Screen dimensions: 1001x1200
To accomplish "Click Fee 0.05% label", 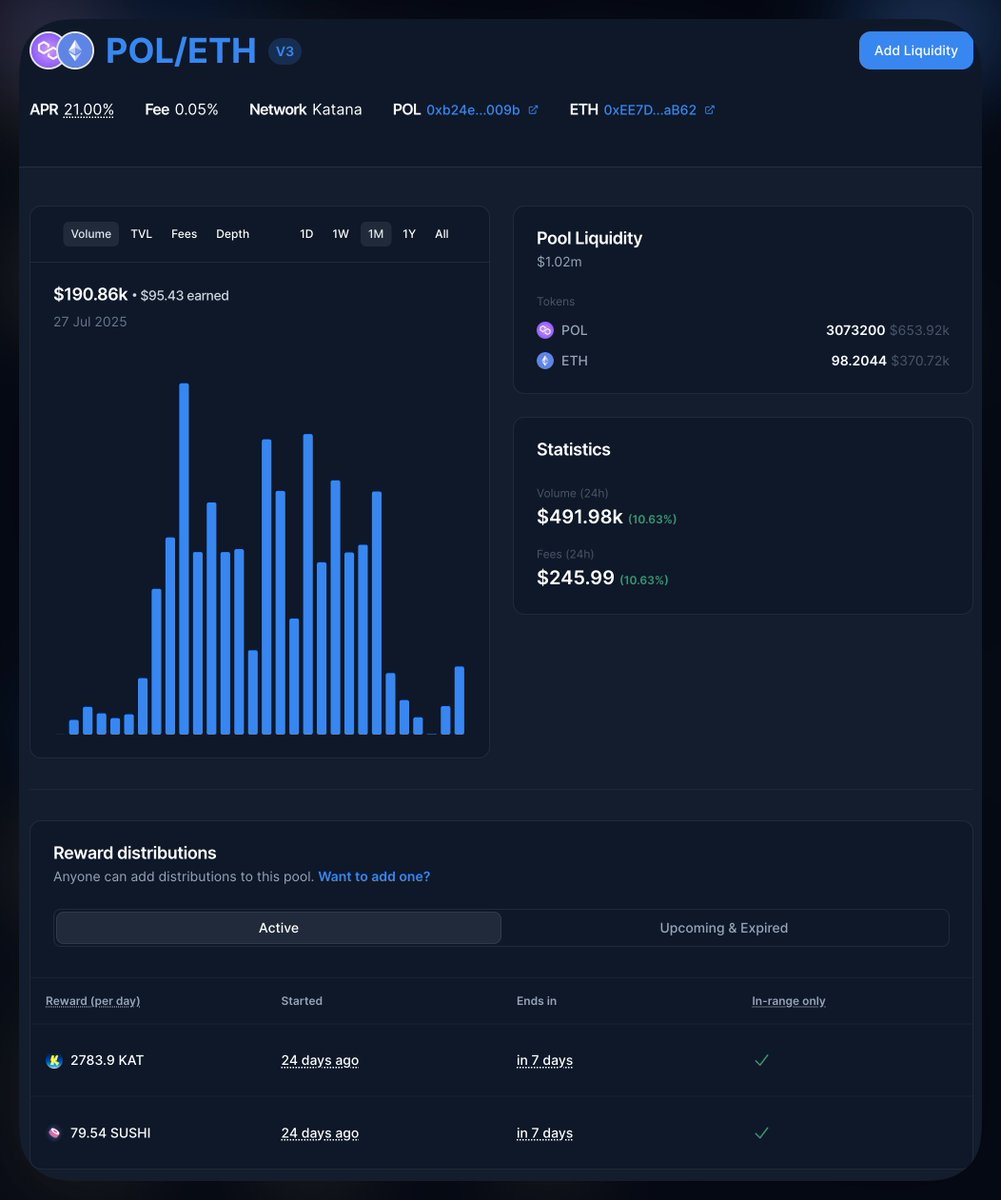I will pyautogui.click(x=182, y=110).
